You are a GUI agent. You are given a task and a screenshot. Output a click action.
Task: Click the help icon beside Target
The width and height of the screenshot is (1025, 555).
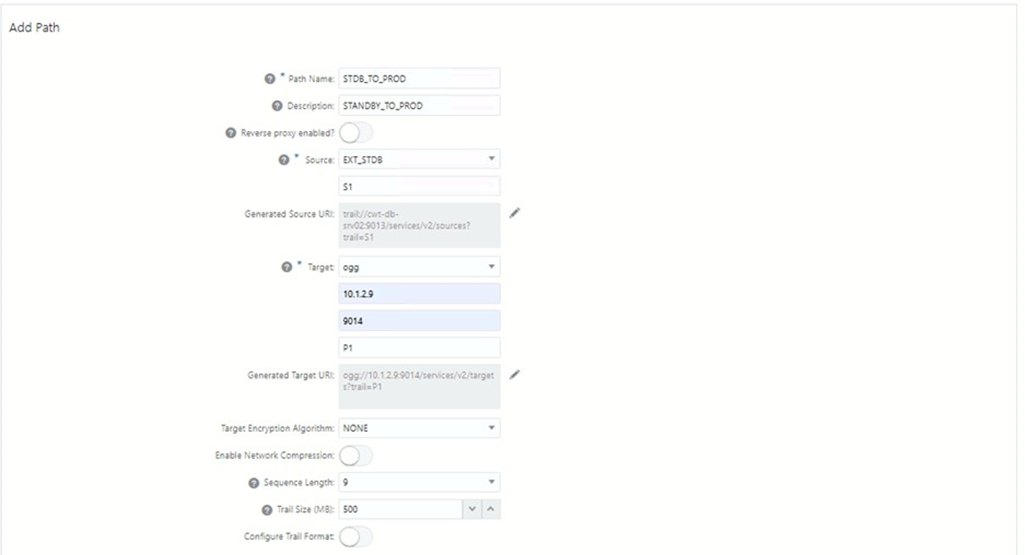tap(286, 267)
